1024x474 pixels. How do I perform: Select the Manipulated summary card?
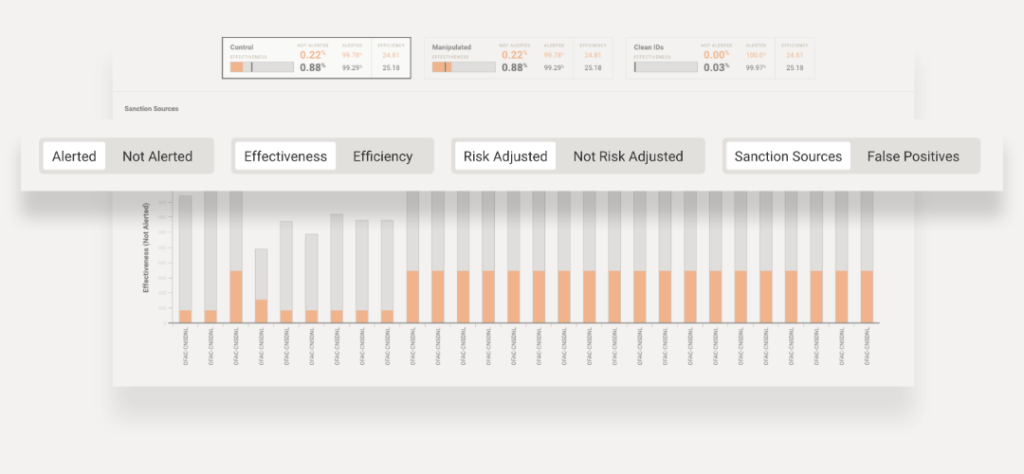(x=519, y=58)
